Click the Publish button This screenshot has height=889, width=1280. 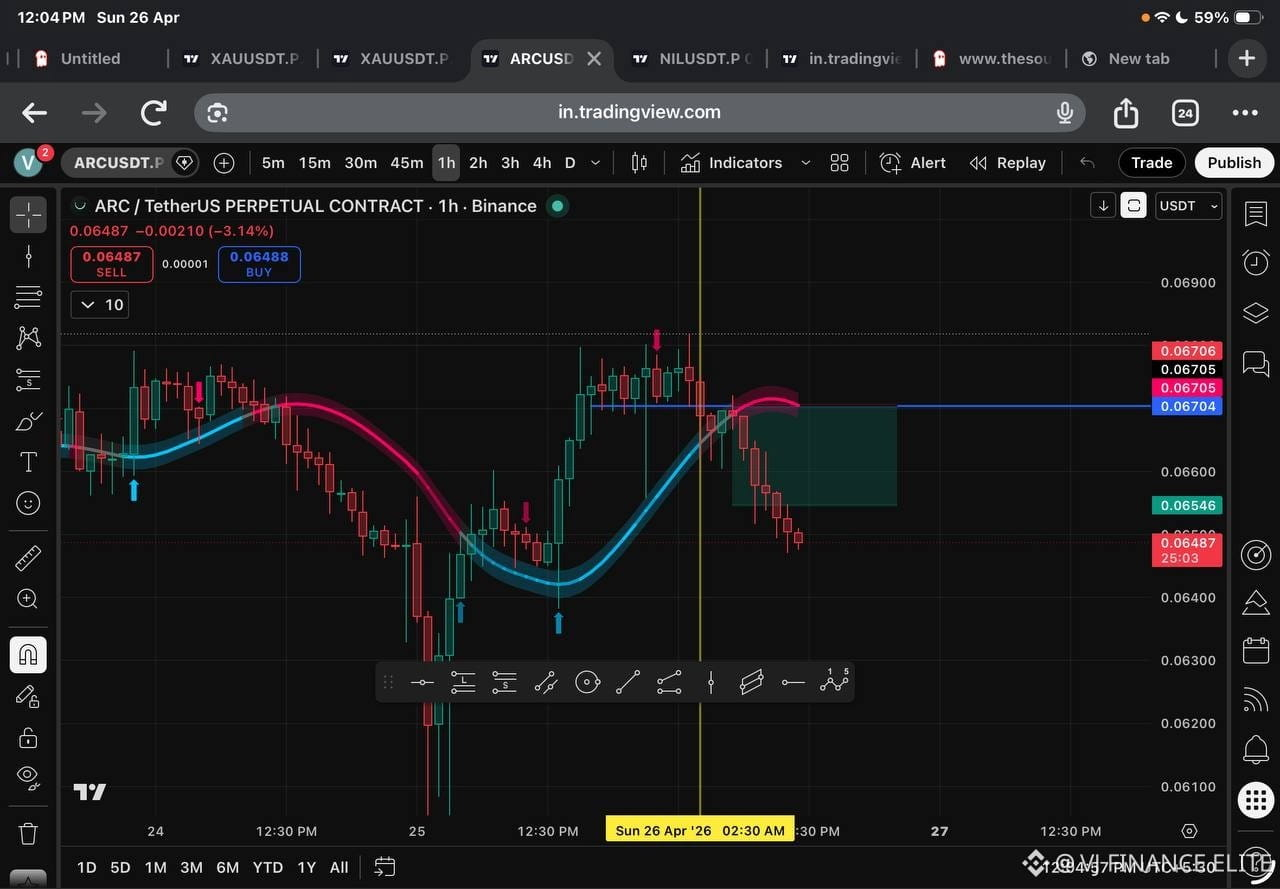pyautogui.click(x=1234, y=163)
